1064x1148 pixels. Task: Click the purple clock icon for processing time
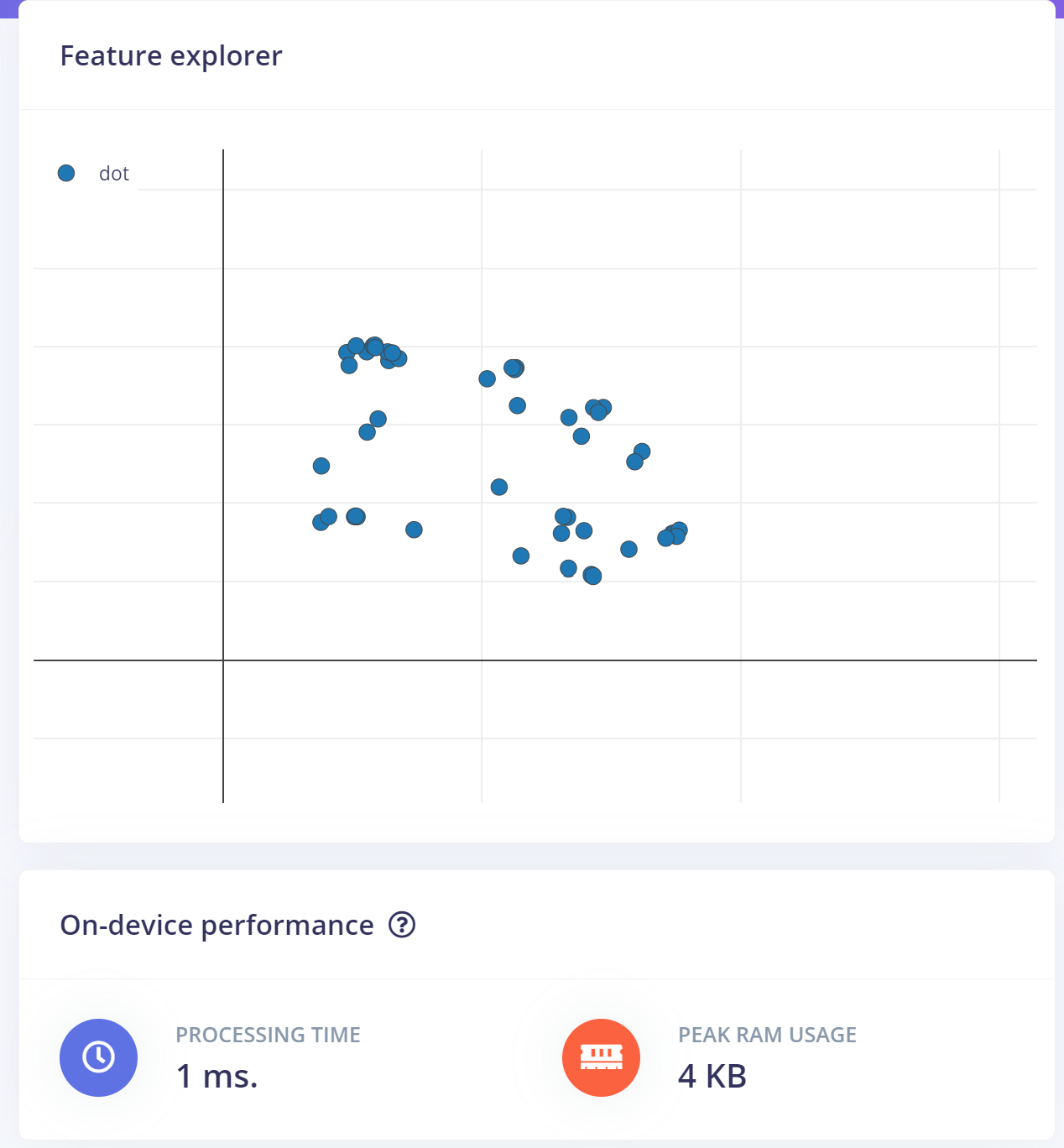98,1057
